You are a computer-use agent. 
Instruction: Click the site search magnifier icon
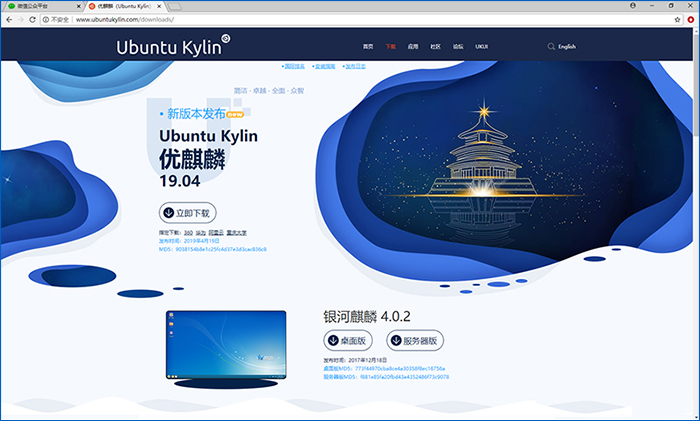551,46
